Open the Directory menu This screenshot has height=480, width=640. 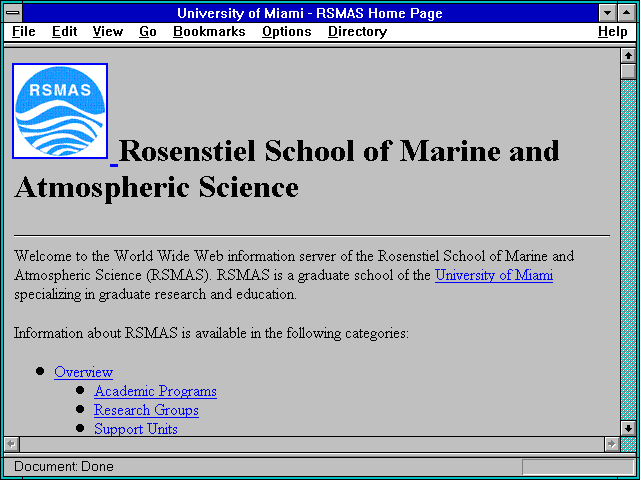pyautogui.click(x=358, y=32)
